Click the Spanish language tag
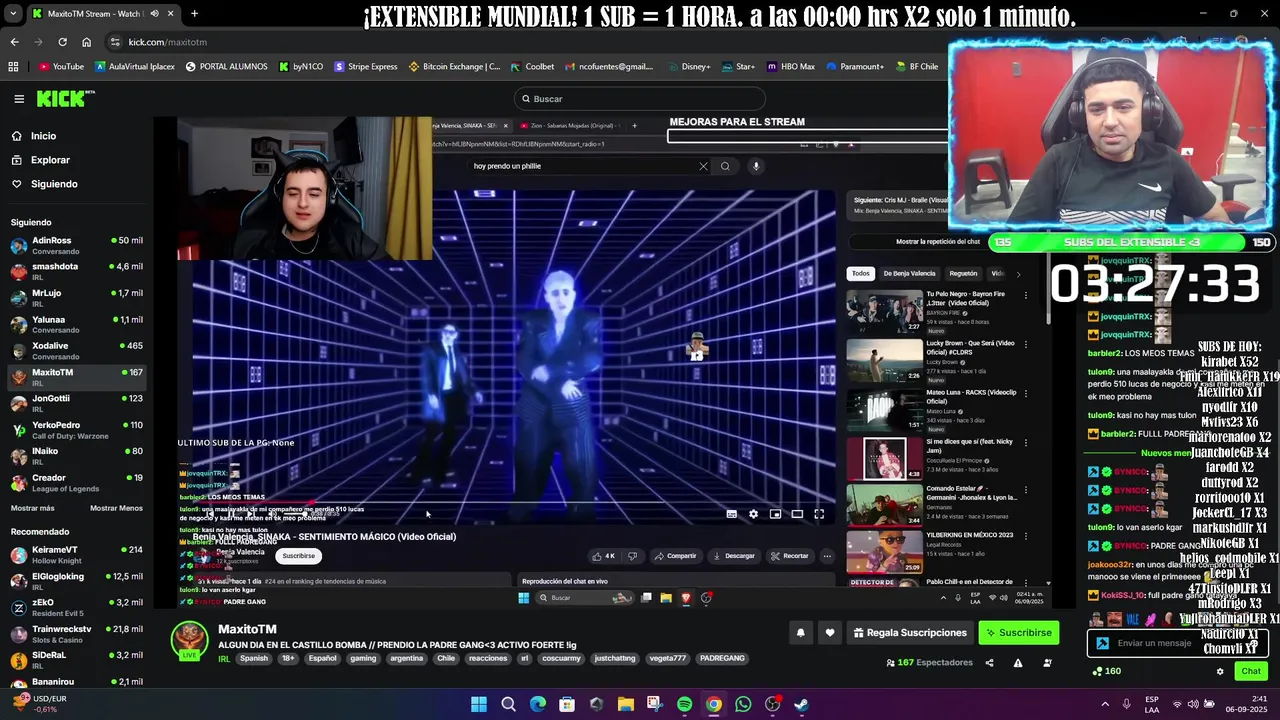The height and width of the screenshot is (720, 1280). coord(254,659)
